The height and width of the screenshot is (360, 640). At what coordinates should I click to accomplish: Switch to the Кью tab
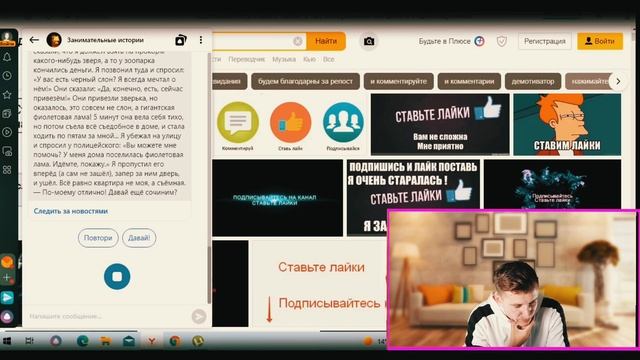[x=309, y=59]
